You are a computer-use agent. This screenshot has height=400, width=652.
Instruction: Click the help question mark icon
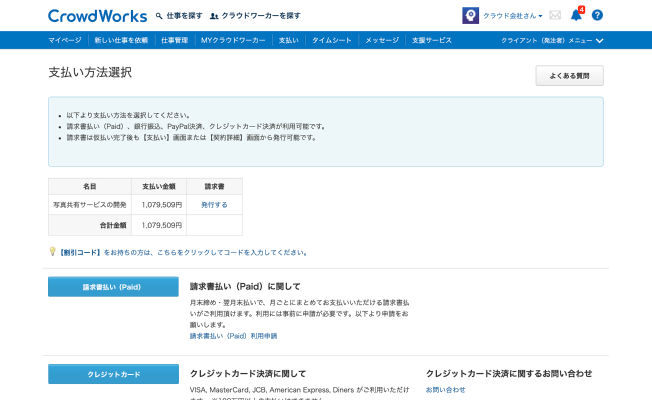point(597,16)
